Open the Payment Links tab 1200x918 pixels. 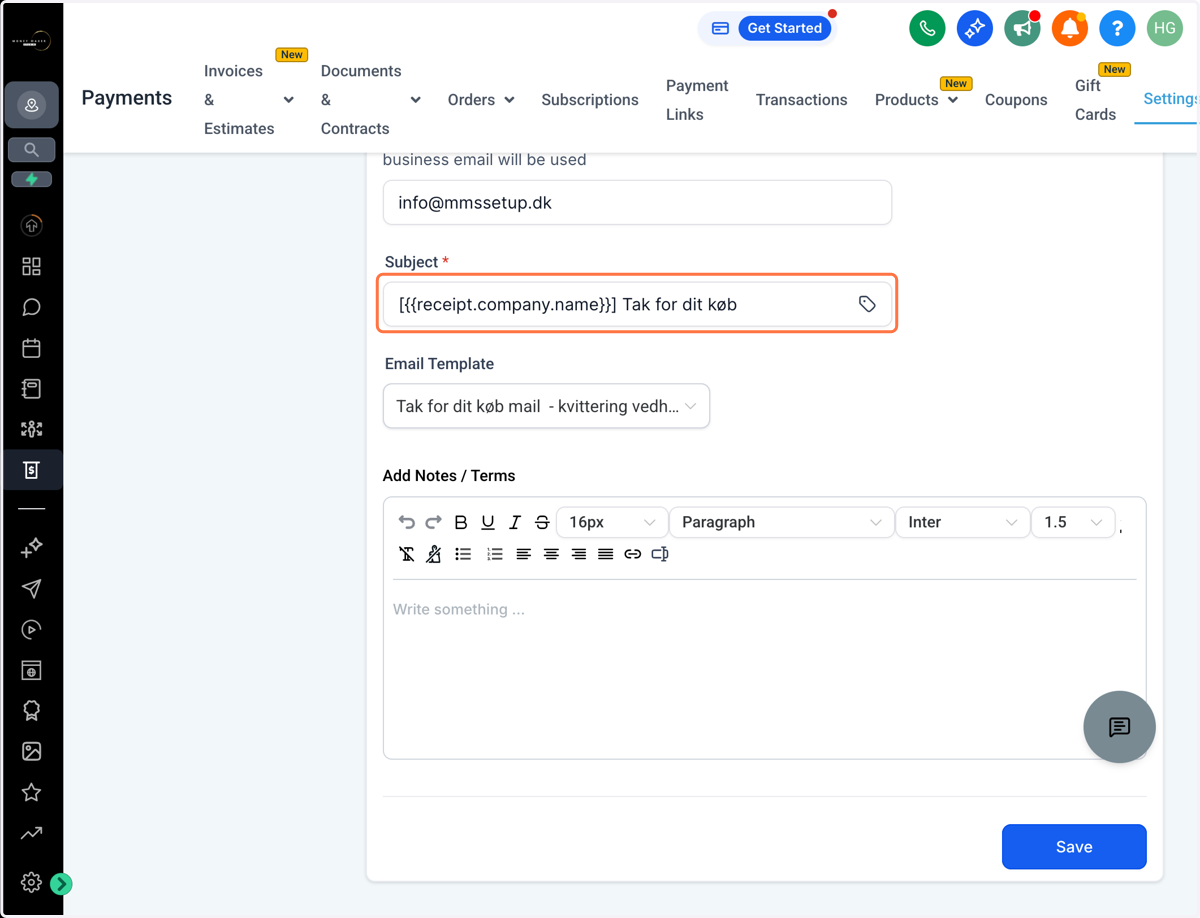click(697, 100)
